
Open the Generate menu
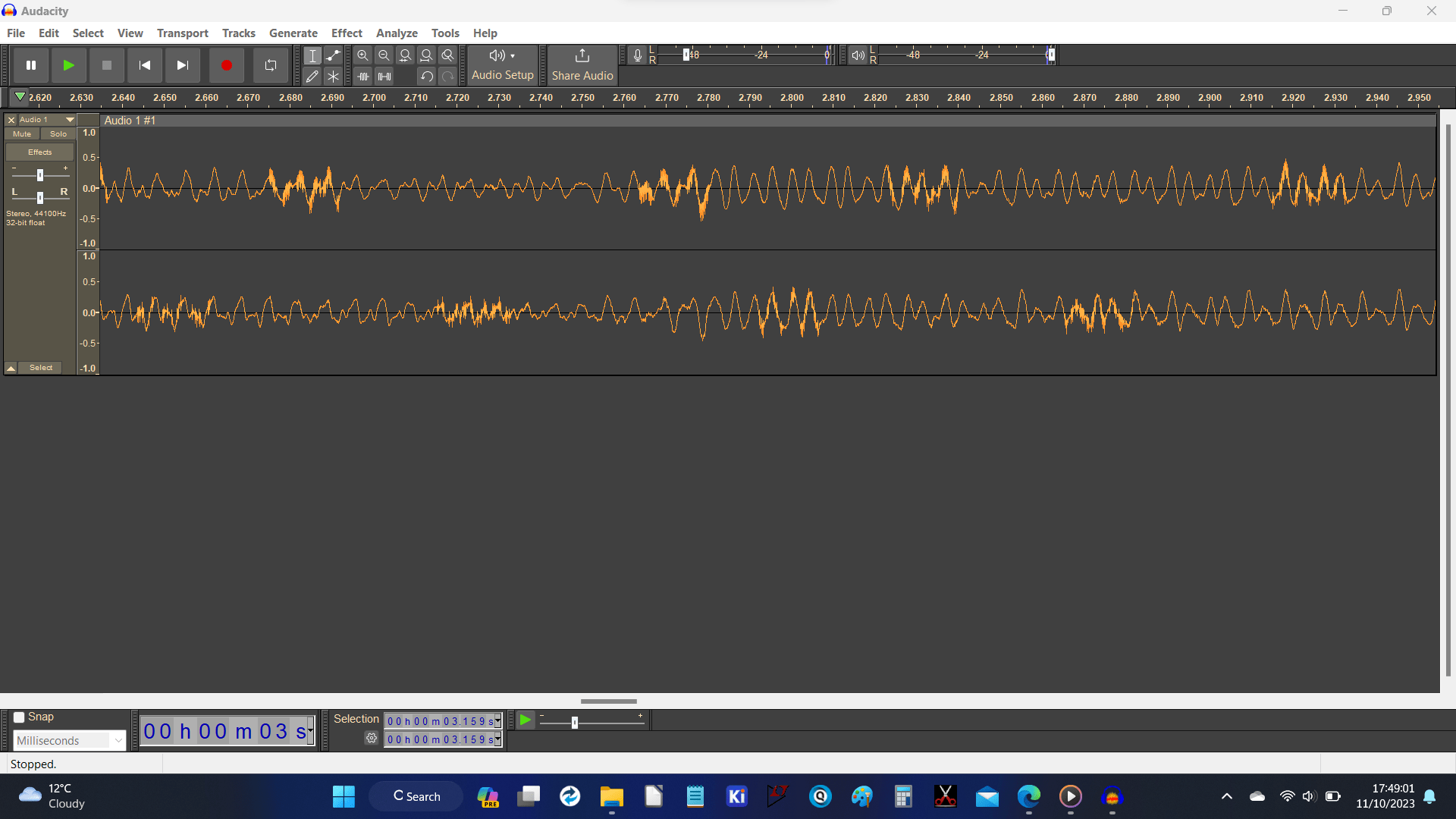293,33
